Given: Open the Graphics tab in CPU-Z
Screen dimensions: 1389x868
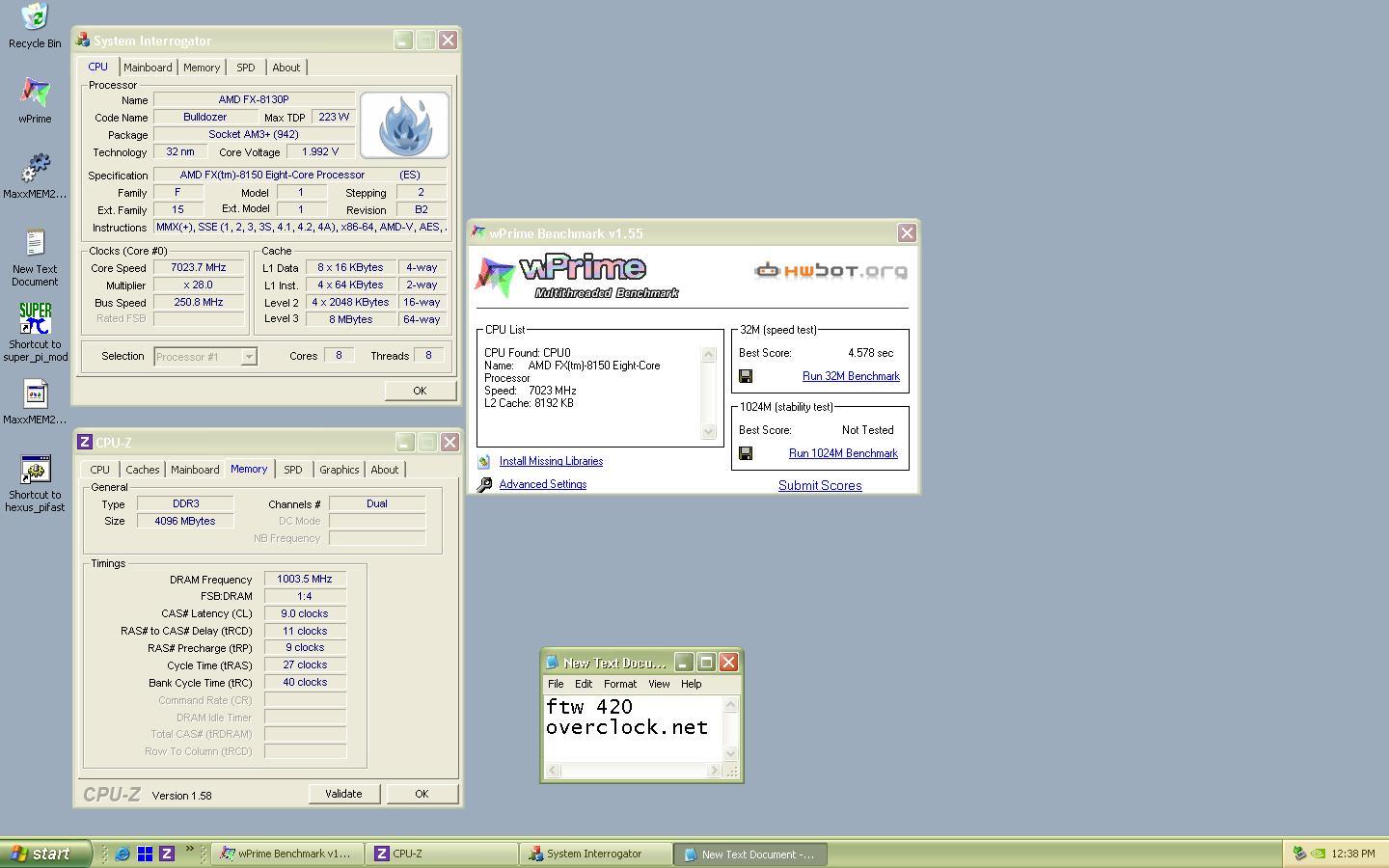Looking at the screenshot, I should point(340,470).
